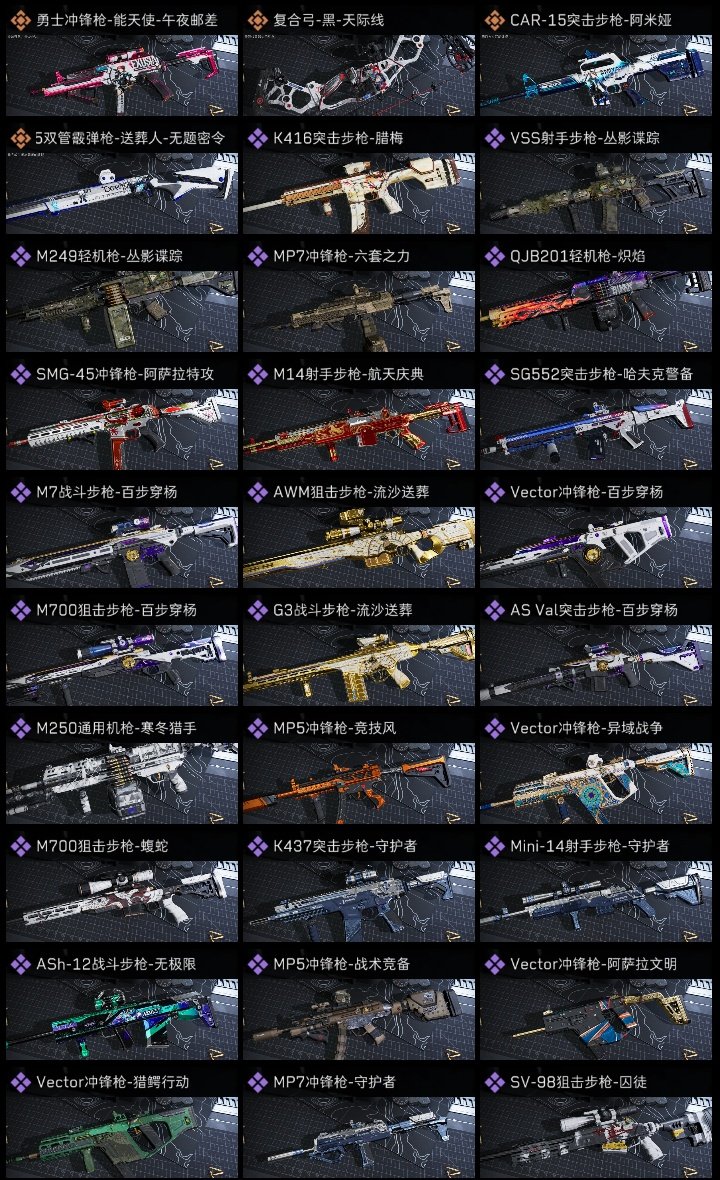This screenshot has width=720, height=1180.
Task: Click the purple rarity icon next to QJB201轻机枪-炽焰
Action: tap(494, 256)
